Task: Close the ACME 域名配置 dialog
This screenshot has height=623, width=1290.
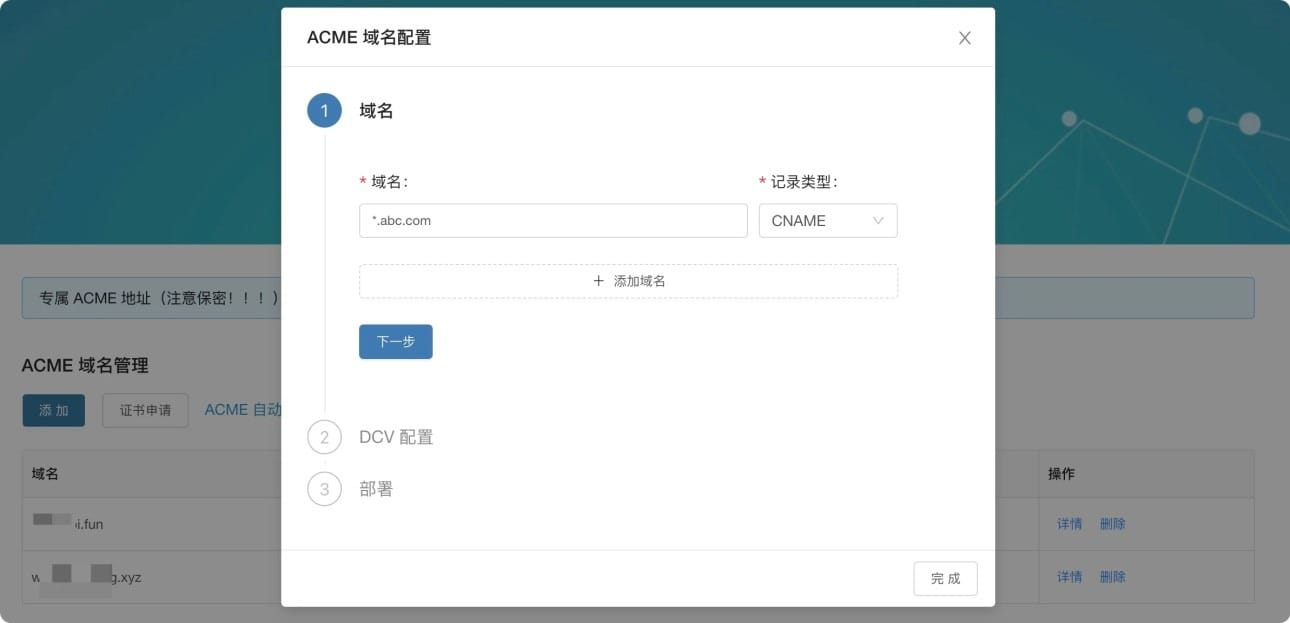Action: point(964,38)
